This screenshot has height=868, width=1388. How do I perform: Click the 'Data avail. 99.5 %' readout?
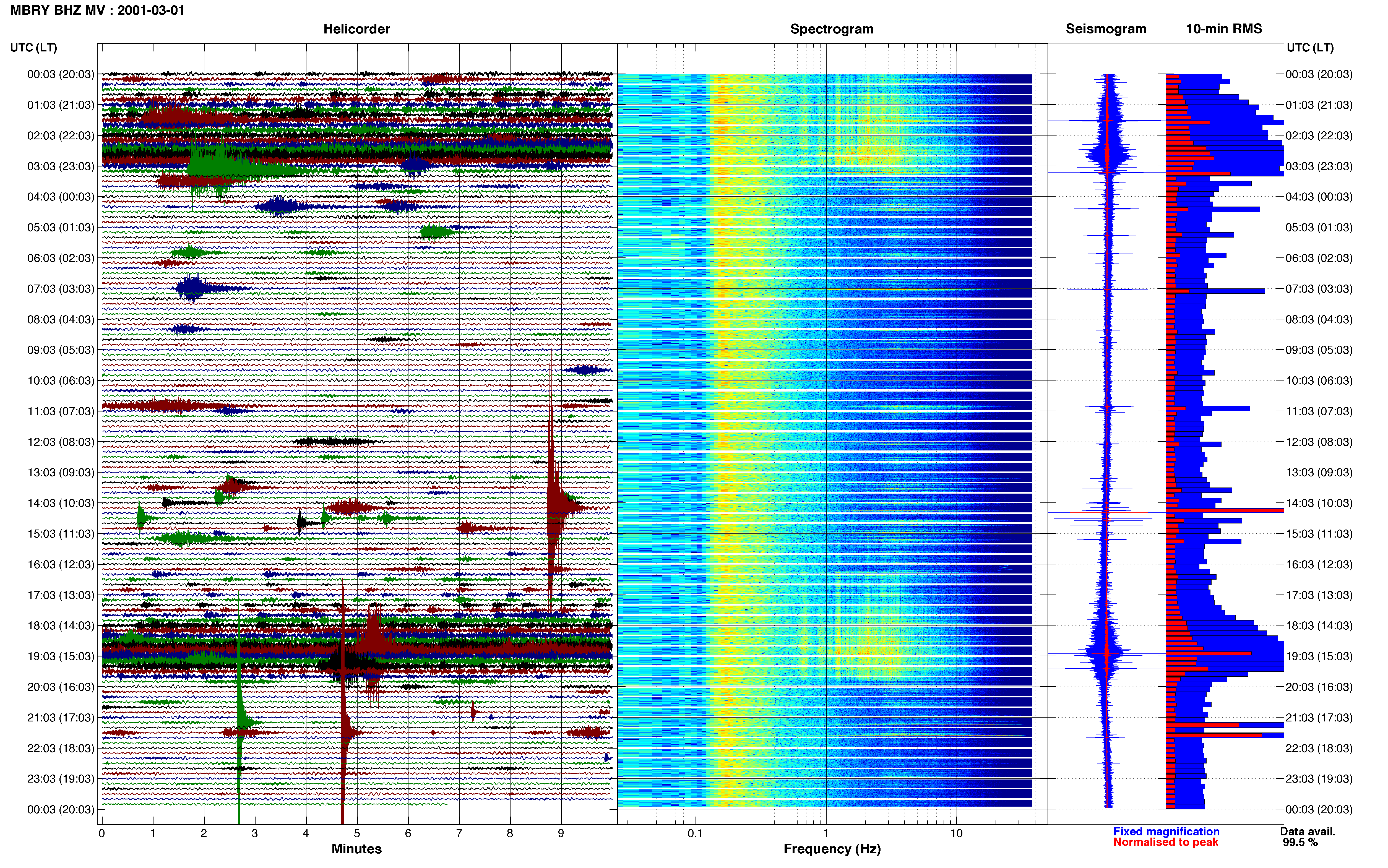[x=1308, y=837]
